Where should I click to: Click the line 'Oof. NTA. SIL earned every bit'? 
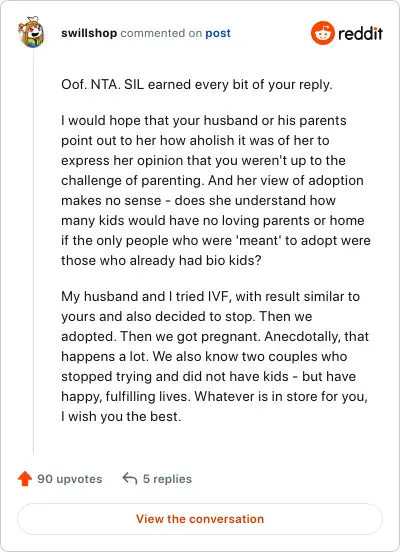click(x=197, y=84)
